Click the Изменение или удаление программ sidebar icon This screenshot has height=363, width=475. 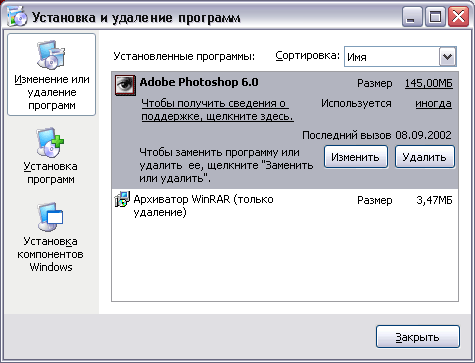tap(51, 55)
